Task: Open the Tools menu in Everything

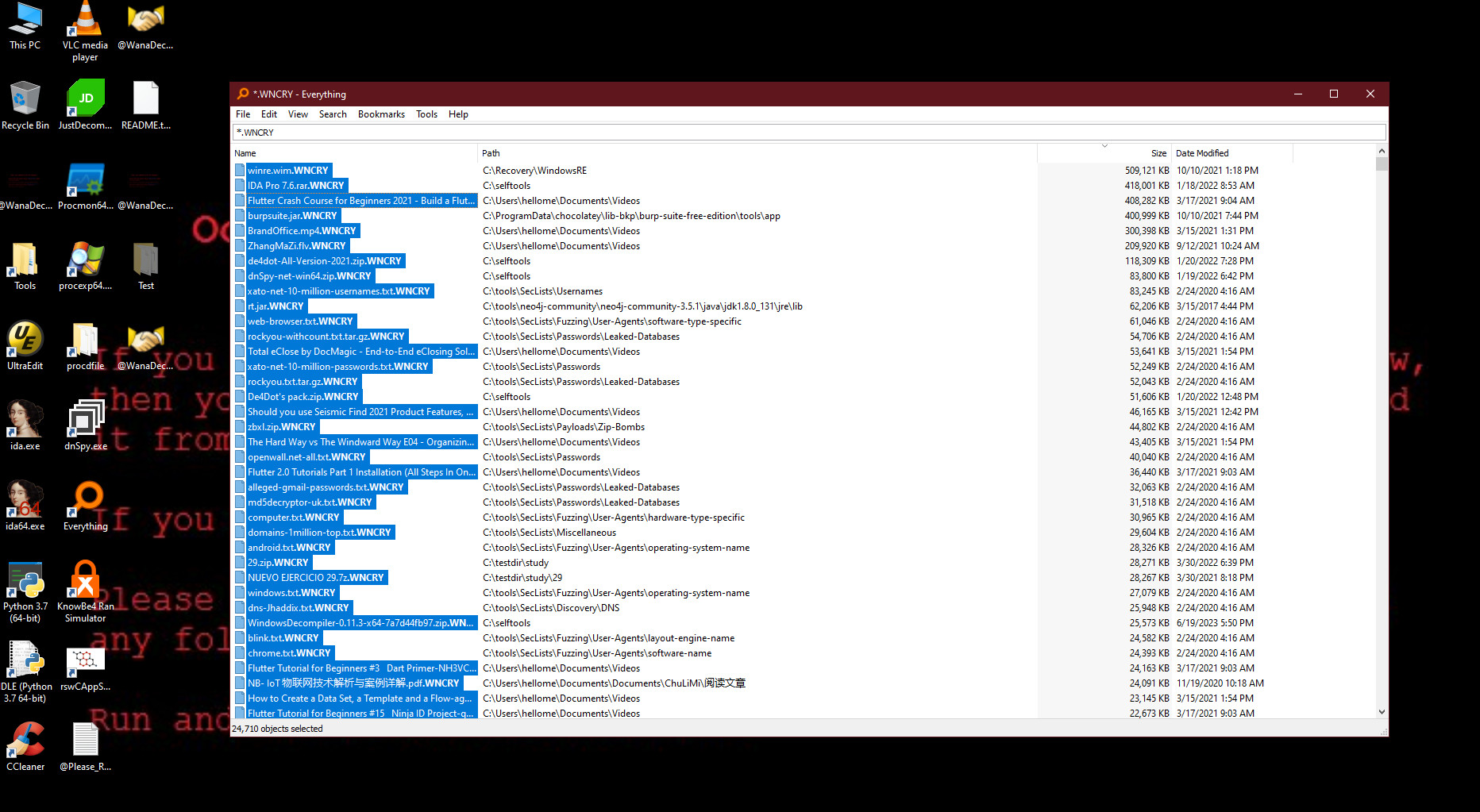Action: pos(426,114)
